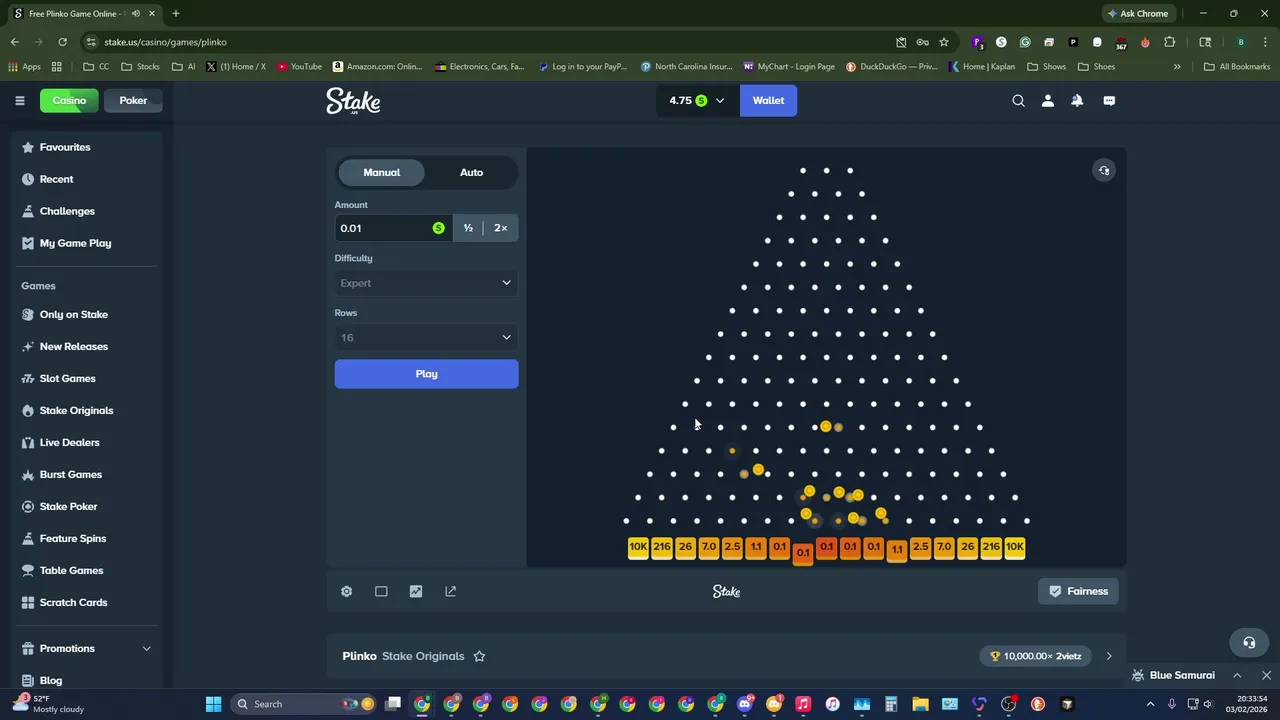The height and width of the screenshot is (720, 1280).
Task: Click the Ask Chrome button
Action: pyautogui.click(x=1138, y=14)
